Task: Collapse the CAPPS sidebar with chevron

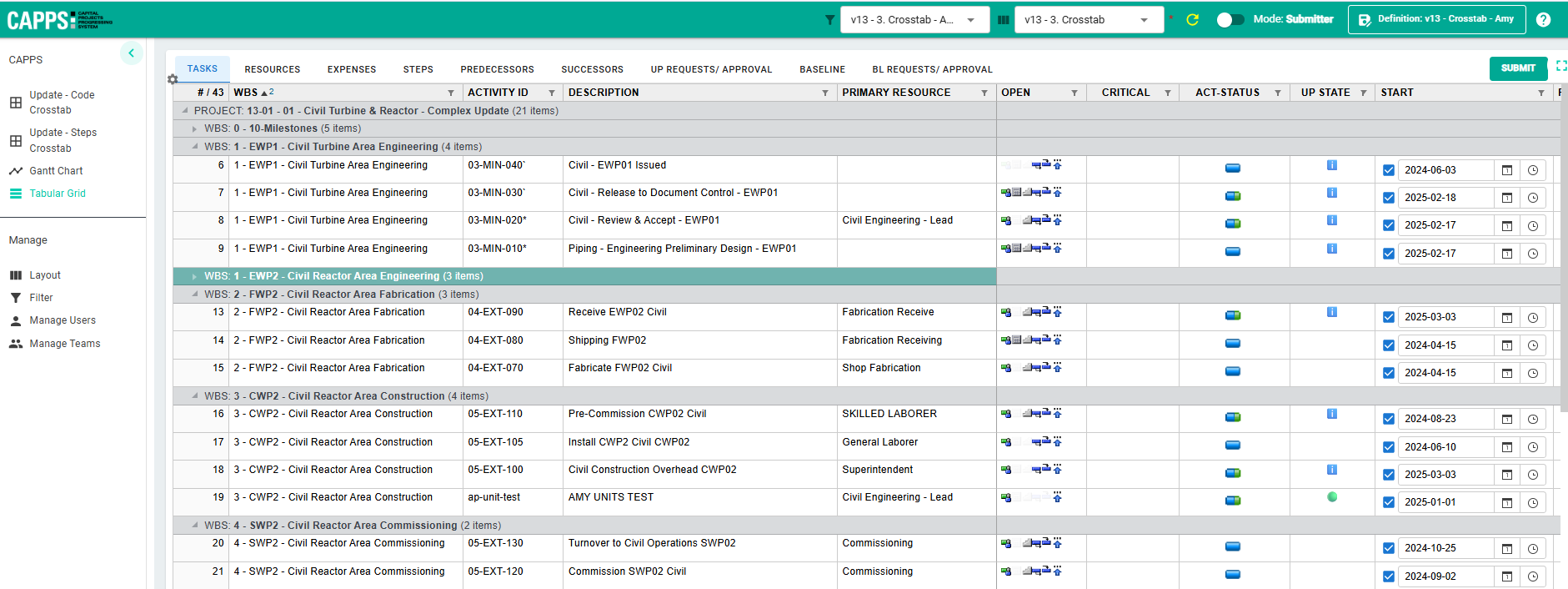Action: 131,53
